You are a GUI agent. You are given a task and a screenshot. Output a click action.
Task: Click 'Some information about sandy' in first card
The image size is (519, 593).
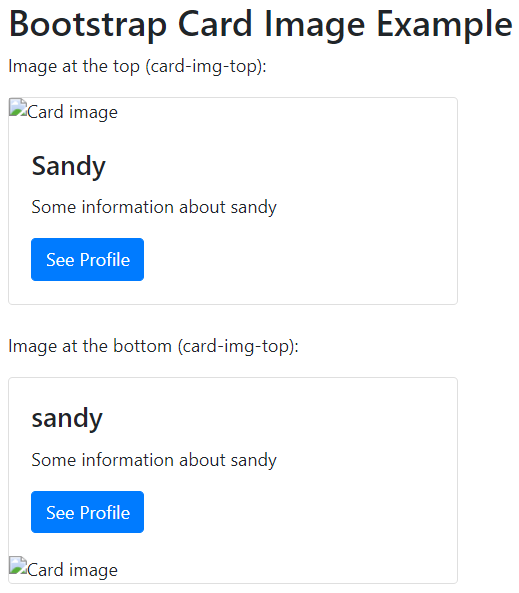pyautogui.click(x=154, y=207)
